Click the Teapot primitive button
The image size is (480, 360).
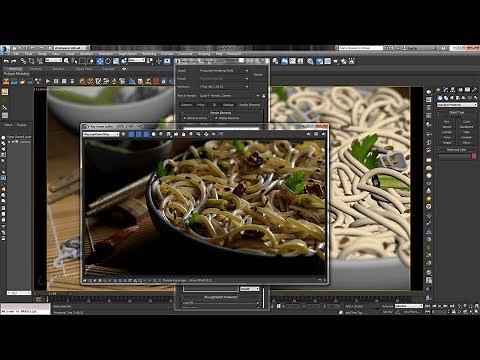coord(447,142)
